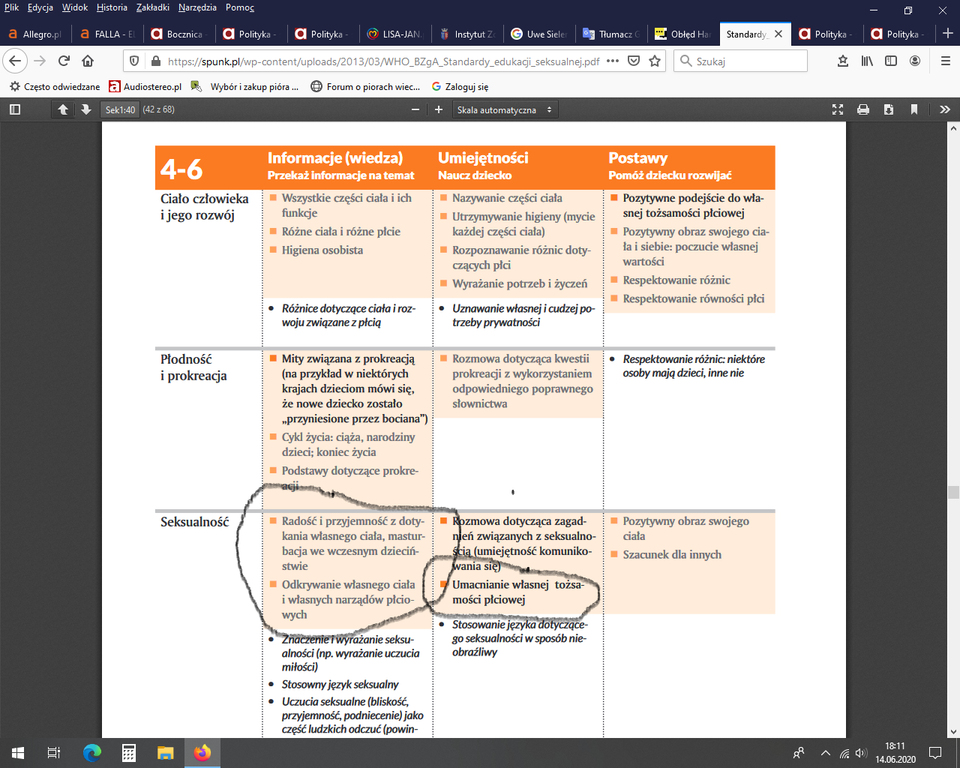Open the Widok menu
This screenshot has height=768, width=960.
pos(75,7)
